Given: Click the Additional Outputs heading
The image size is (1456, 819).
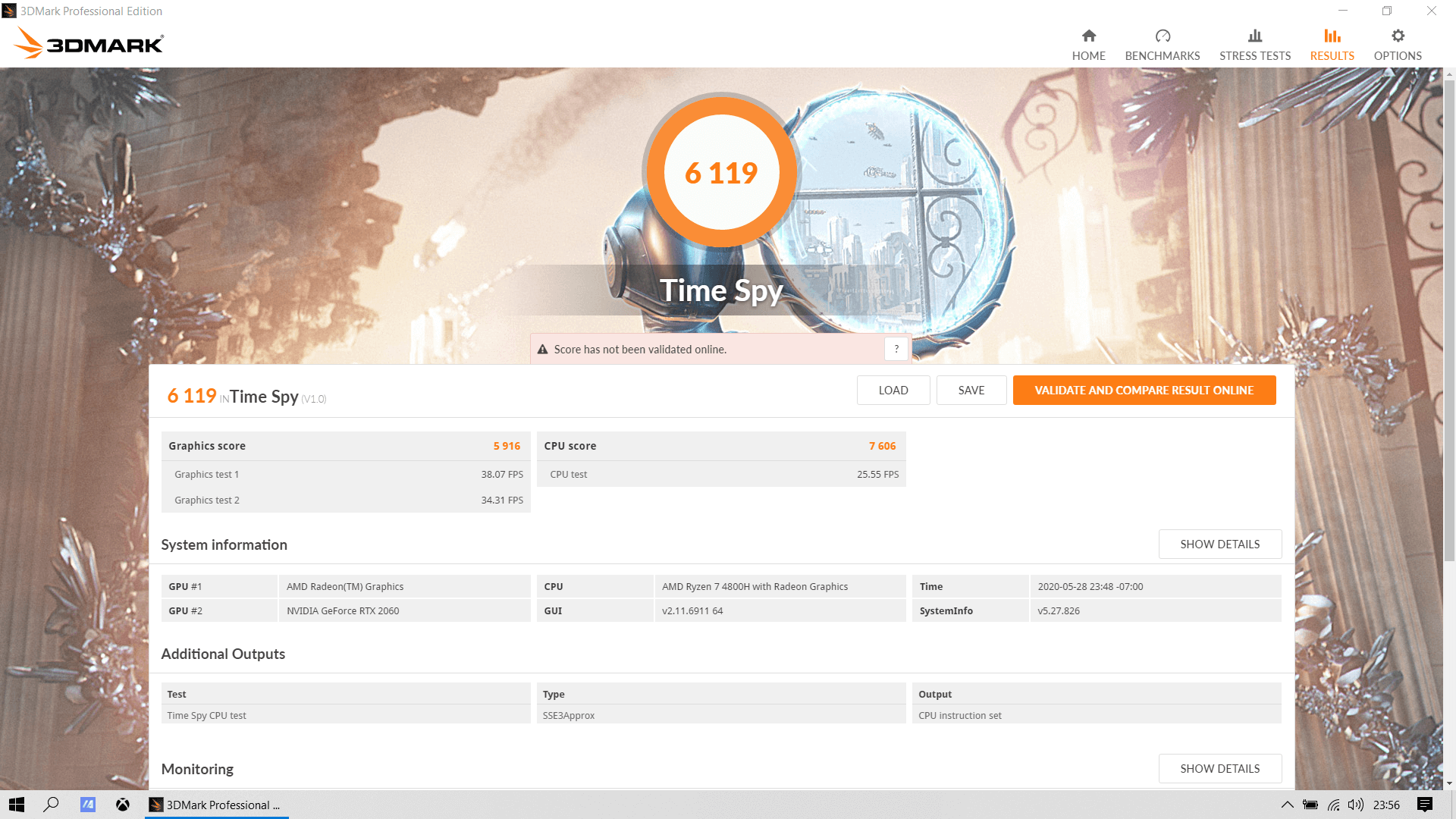Looking at the screenshot, I should (x=223, y=654).
